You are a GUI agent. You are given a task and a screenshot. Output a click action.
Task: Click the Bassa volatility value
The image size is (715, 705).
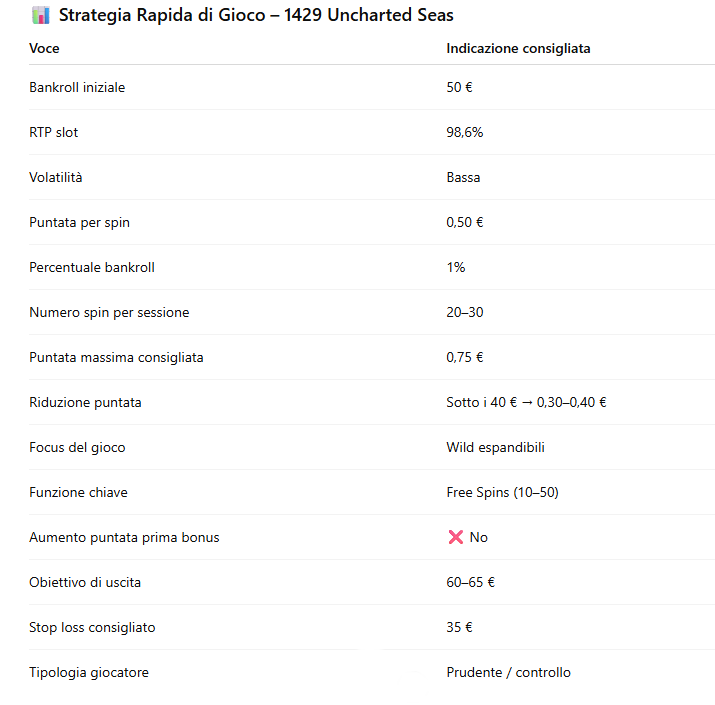(463, 178)
